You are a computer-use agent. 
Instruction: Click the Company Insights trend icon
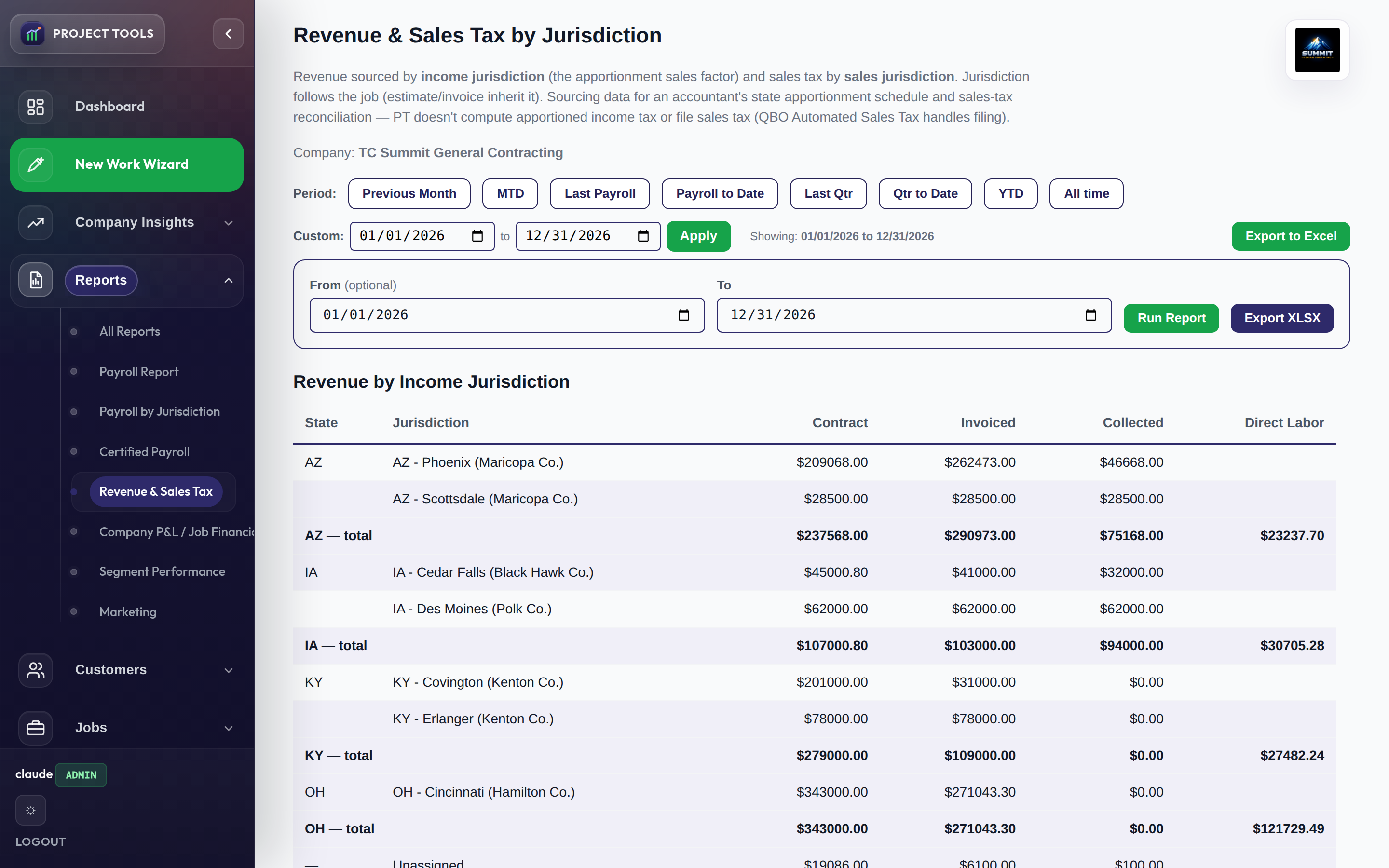tap(36, 223)
